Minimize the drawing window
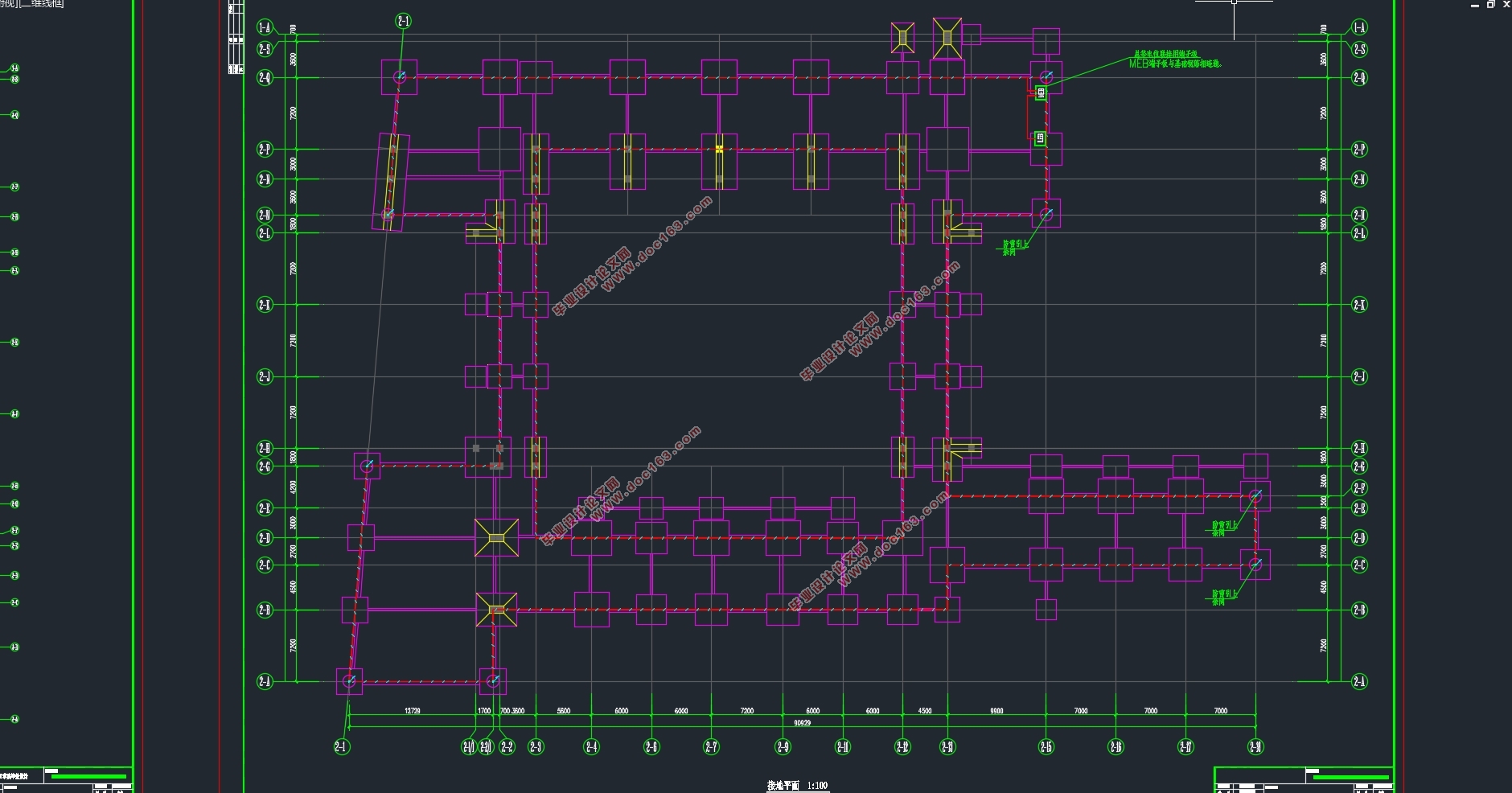 [x=1475, y=5]
